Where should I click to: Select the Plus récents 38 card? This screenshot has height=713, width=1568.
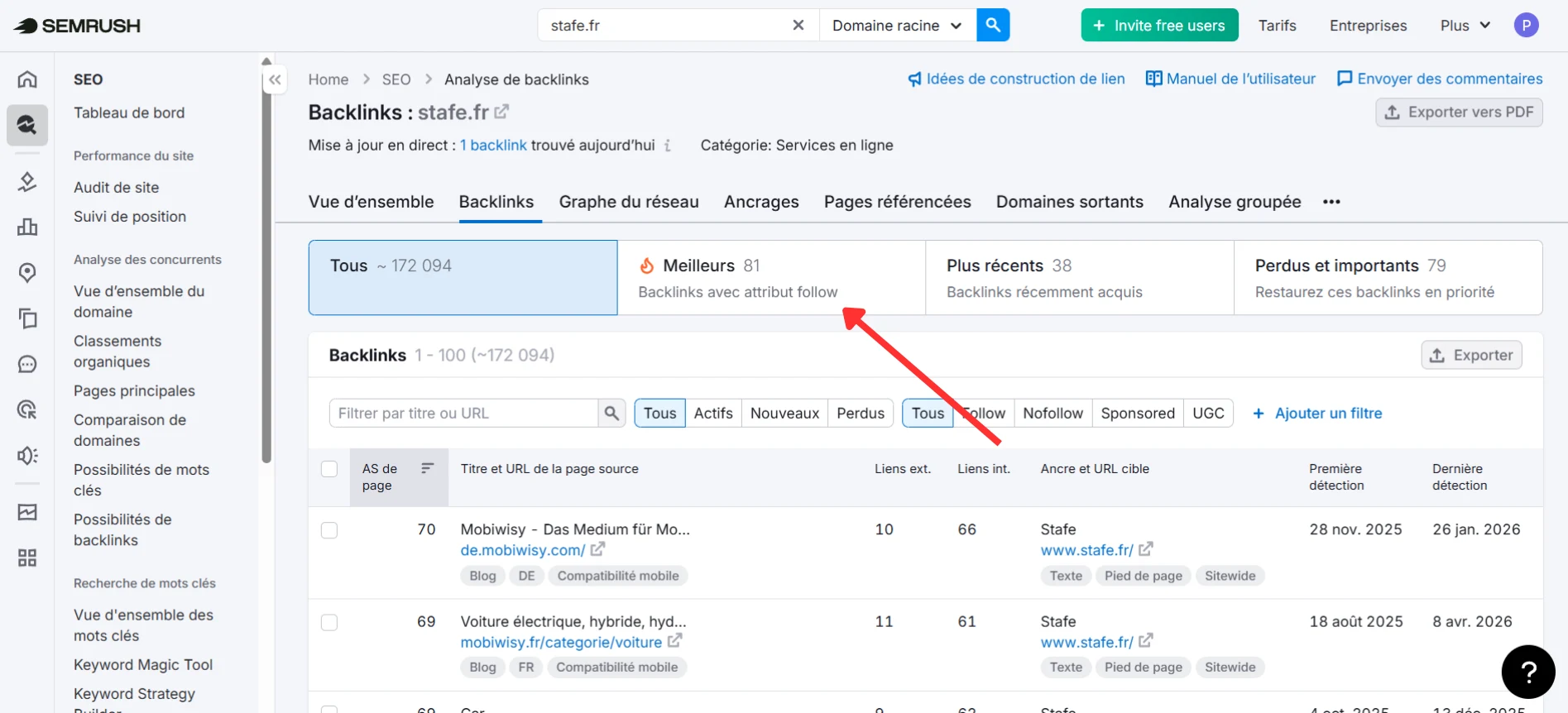1080,277
